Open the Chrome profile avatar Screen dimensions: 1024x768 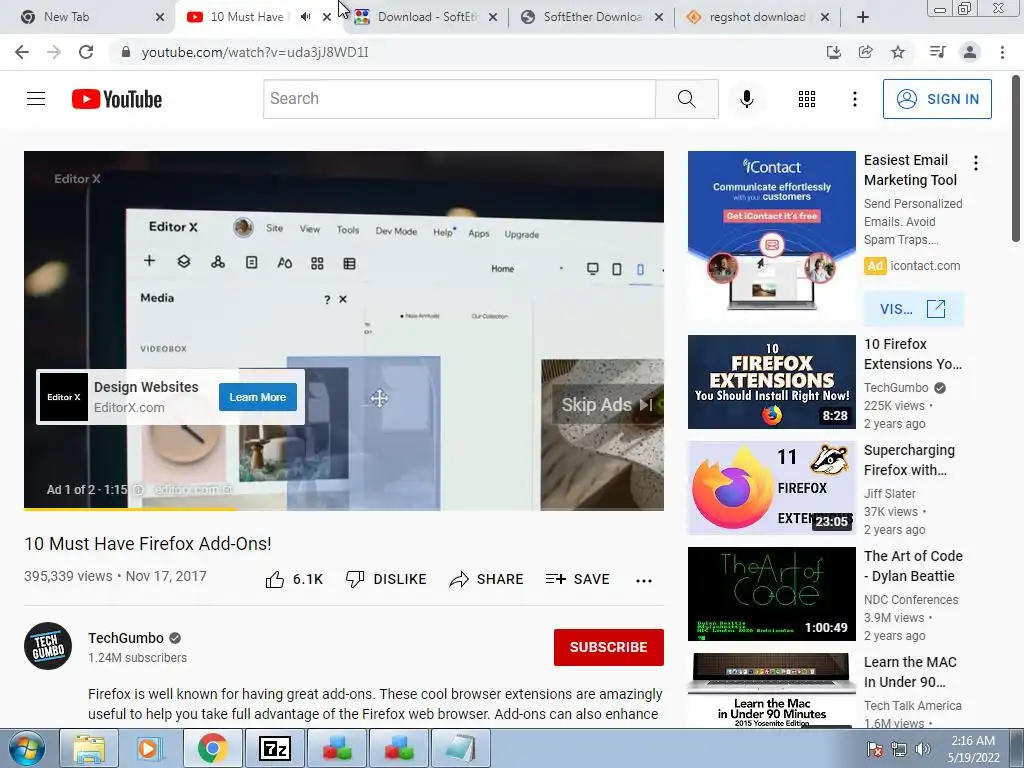click(970, 52)
